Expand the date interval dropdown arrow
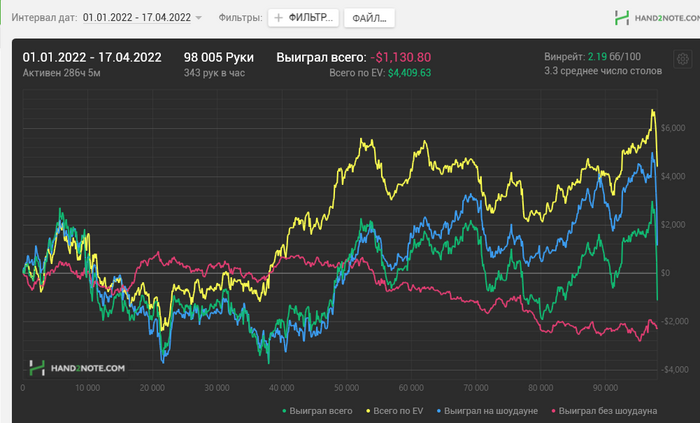This screenshot has width=700, height=423. pyautogui.click(x=198, y=18)
